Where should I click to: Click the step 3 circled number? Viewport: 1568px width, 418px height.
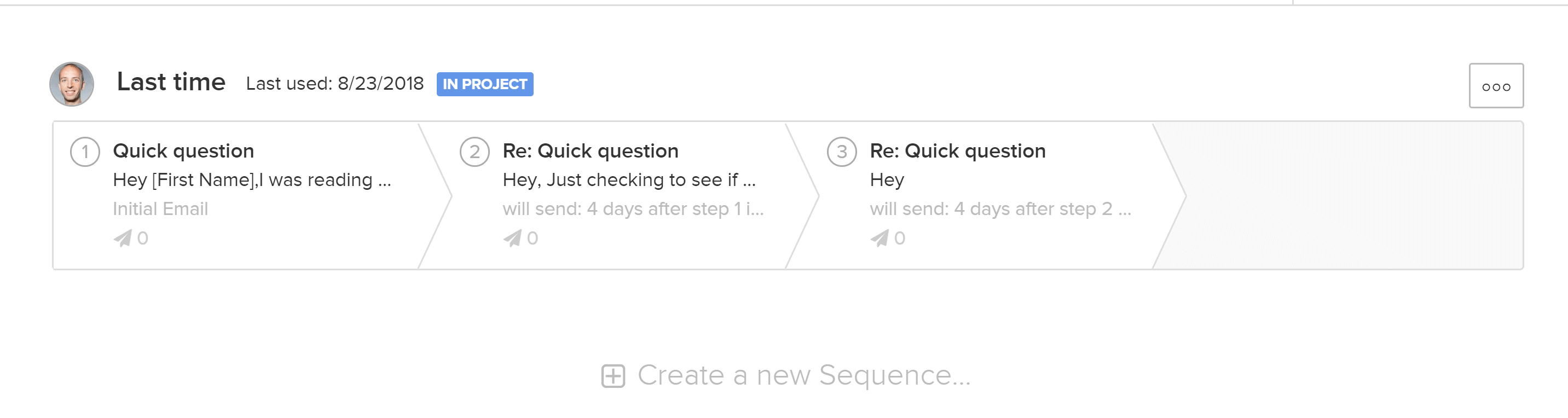coord(842,152)
